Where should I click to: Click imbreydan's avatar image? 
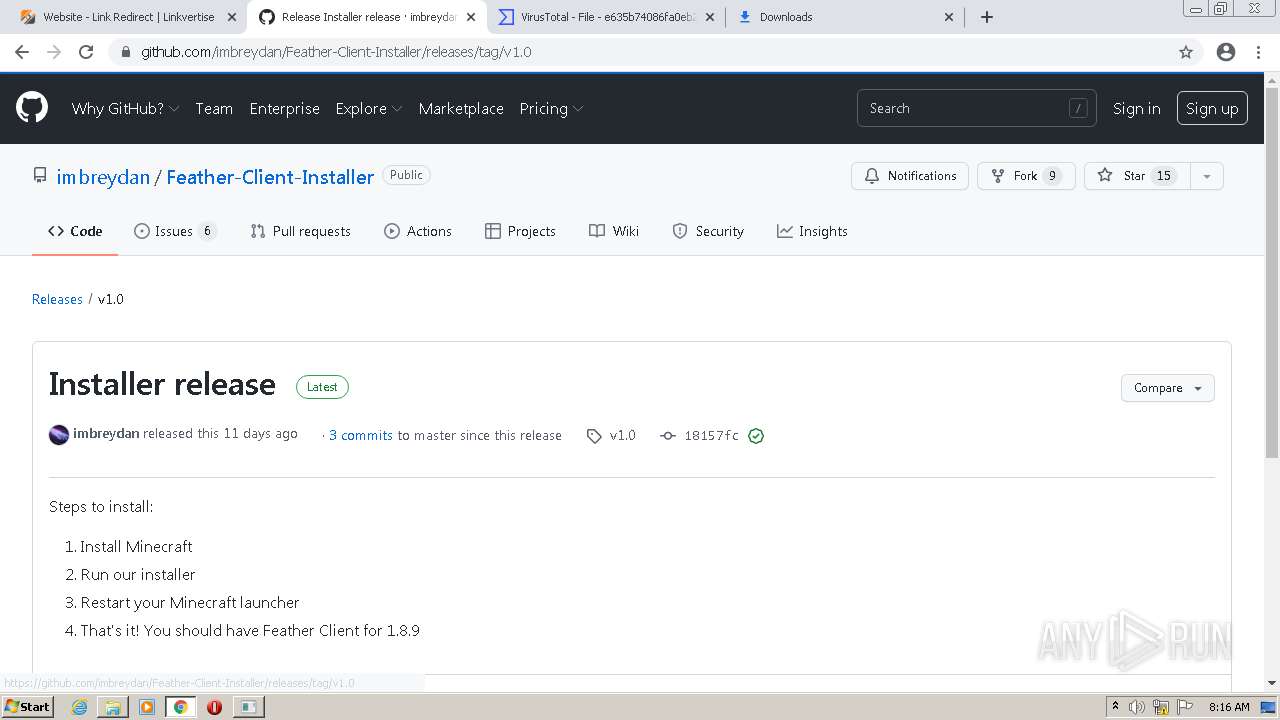[x=59, y=435]
